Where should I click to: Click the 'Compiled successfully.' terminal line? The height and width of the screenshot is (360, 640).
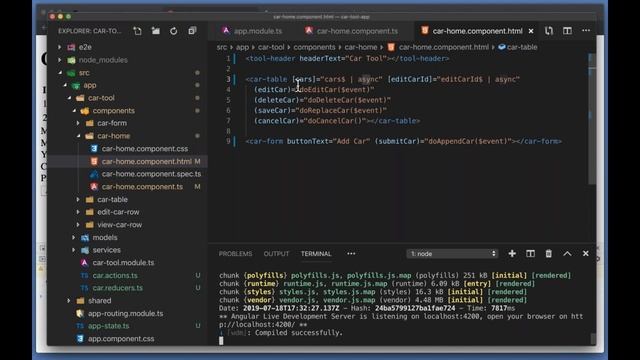coord(299,333)
